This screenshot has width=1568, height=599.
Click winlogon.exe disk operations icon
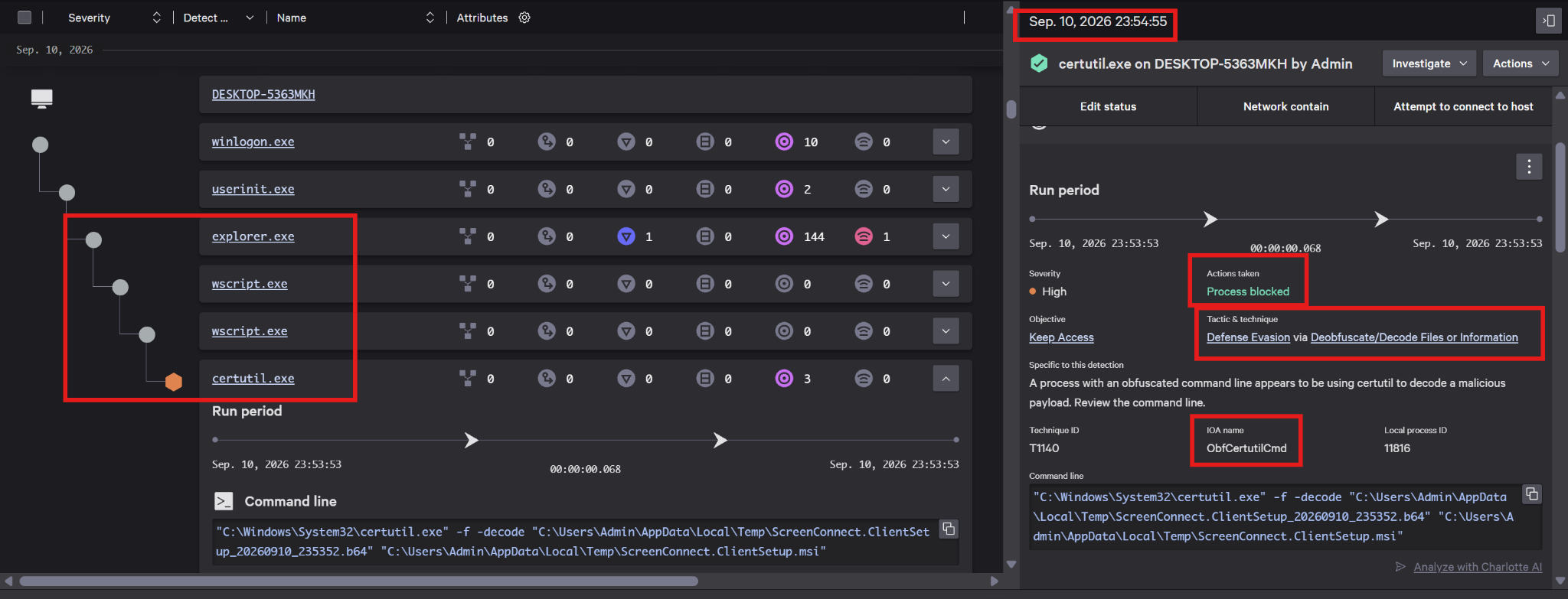point(705,142)
